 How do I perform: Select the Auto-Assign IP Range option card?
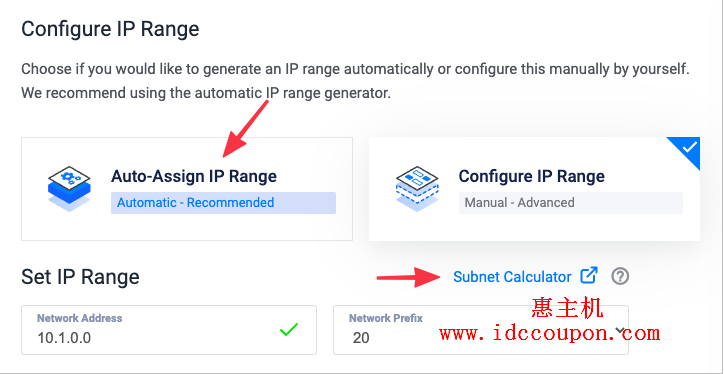[187, 189]
